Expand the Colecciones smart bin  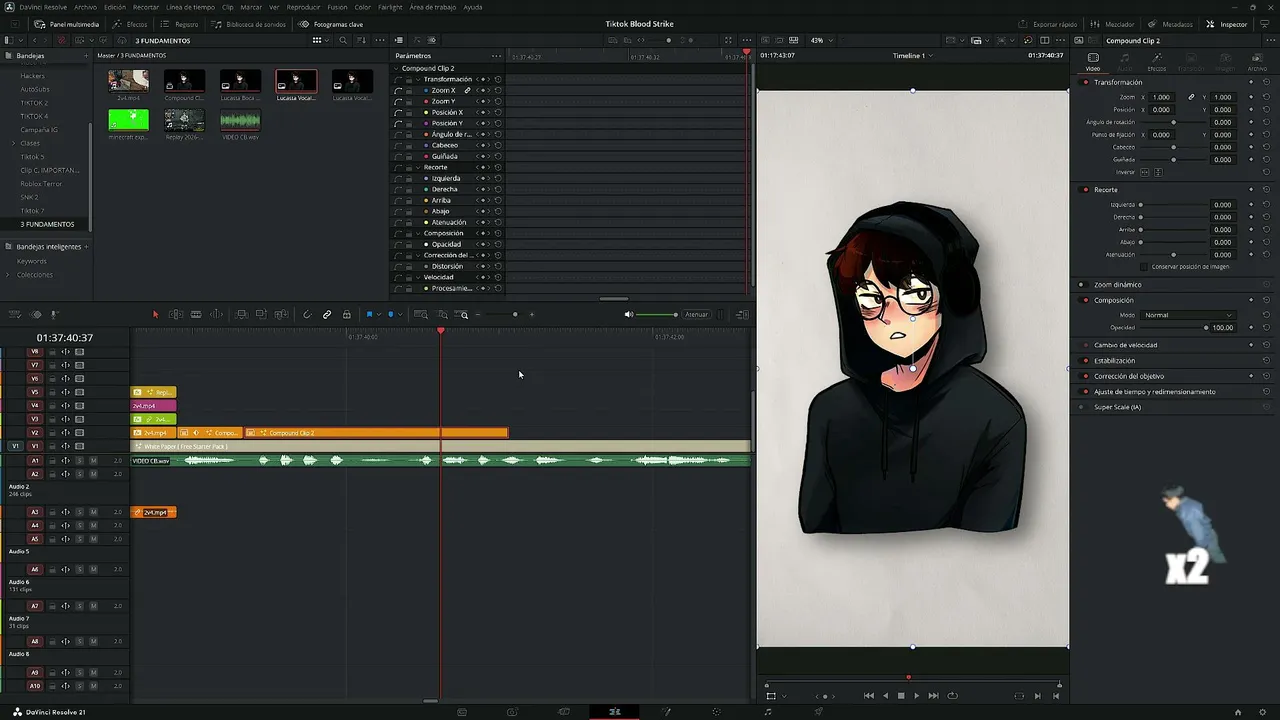tap(8, 275)
